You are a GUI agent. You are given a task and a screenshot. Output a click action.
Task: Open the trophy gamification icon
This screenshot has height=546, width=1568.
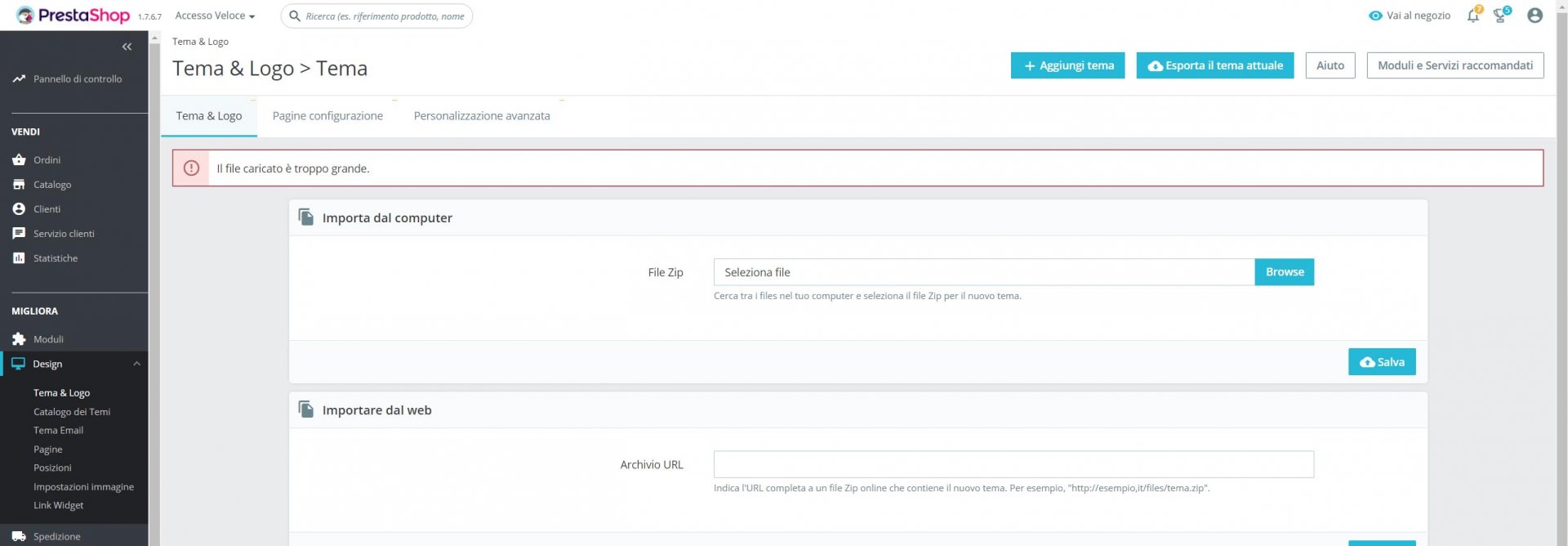(x=1500, y=16)
